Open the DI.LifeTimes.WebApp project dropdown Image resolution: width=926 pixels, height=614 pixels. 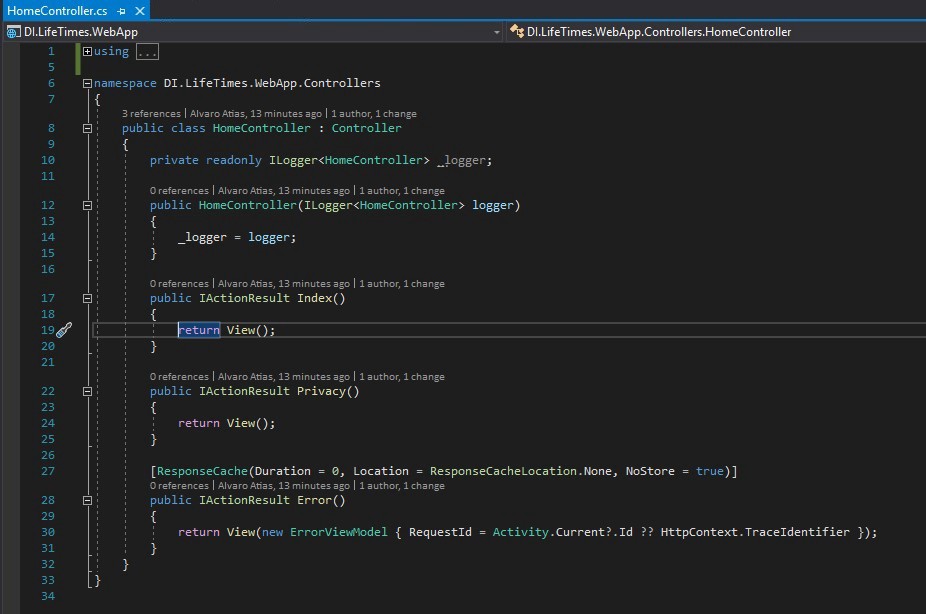point(497,32)
